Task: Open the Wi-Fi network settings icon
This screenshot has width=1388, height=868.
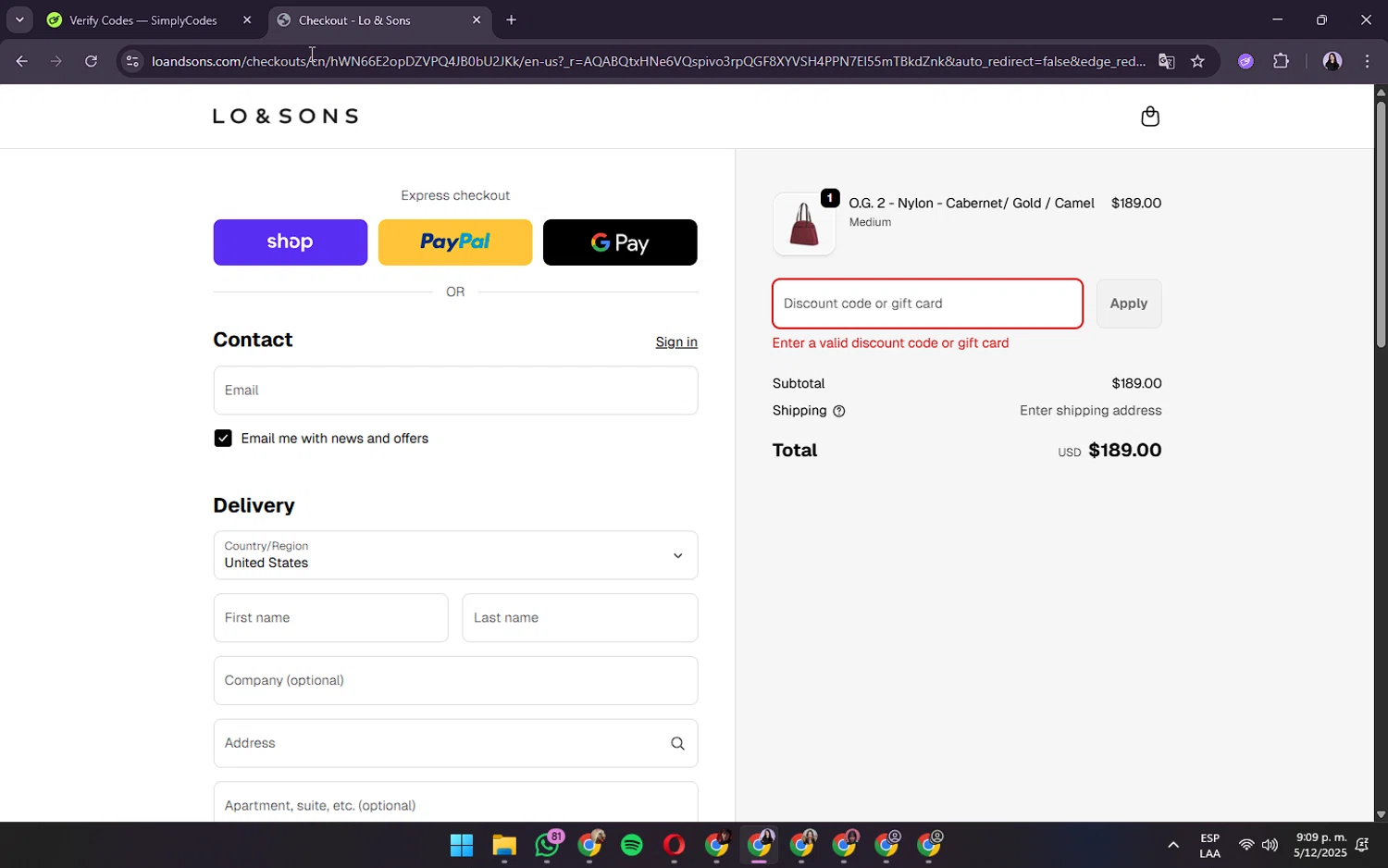Action: click(x=1246, y=845)
